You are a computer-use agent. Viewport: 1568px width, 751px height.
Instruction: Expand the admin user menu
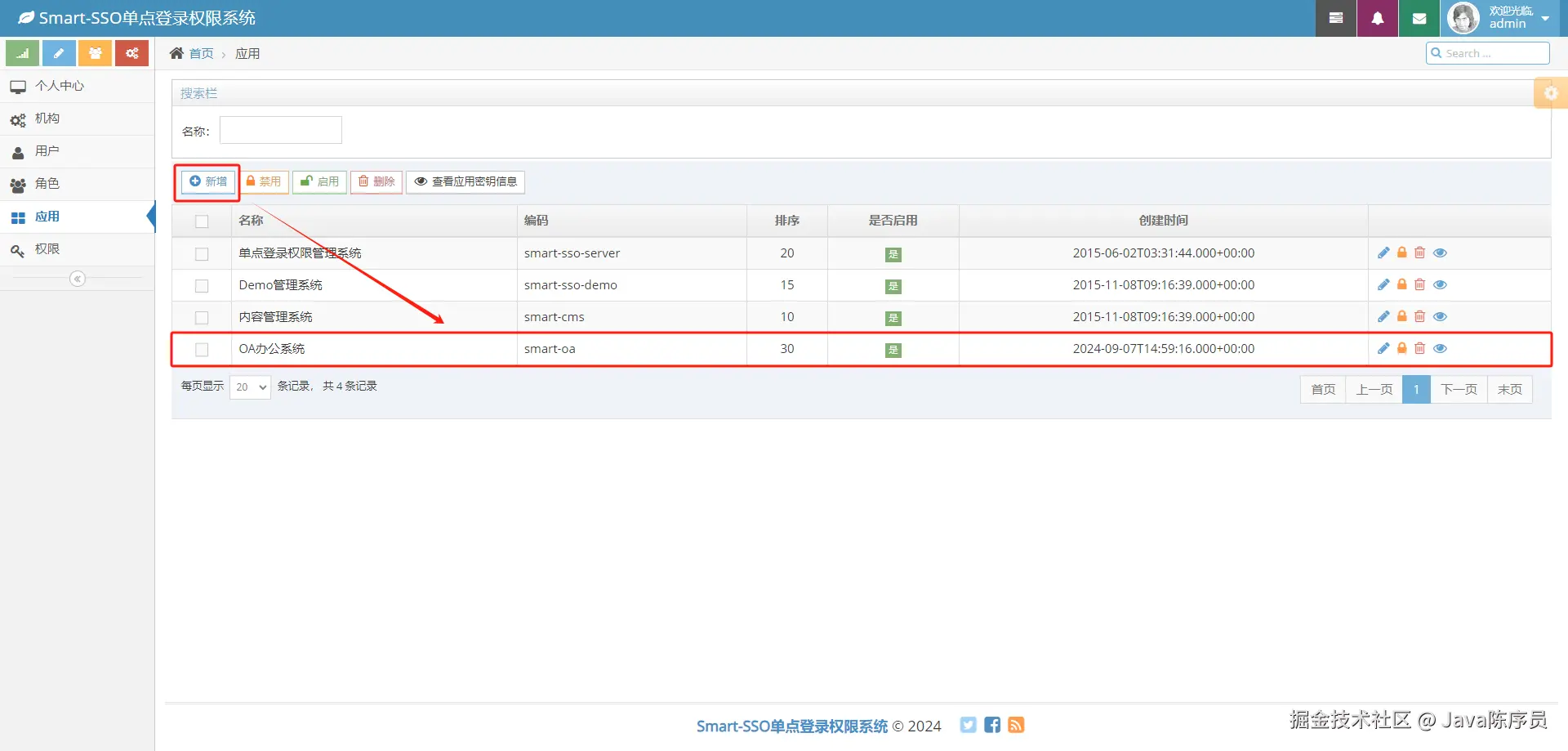click(x=1499, y=18)
